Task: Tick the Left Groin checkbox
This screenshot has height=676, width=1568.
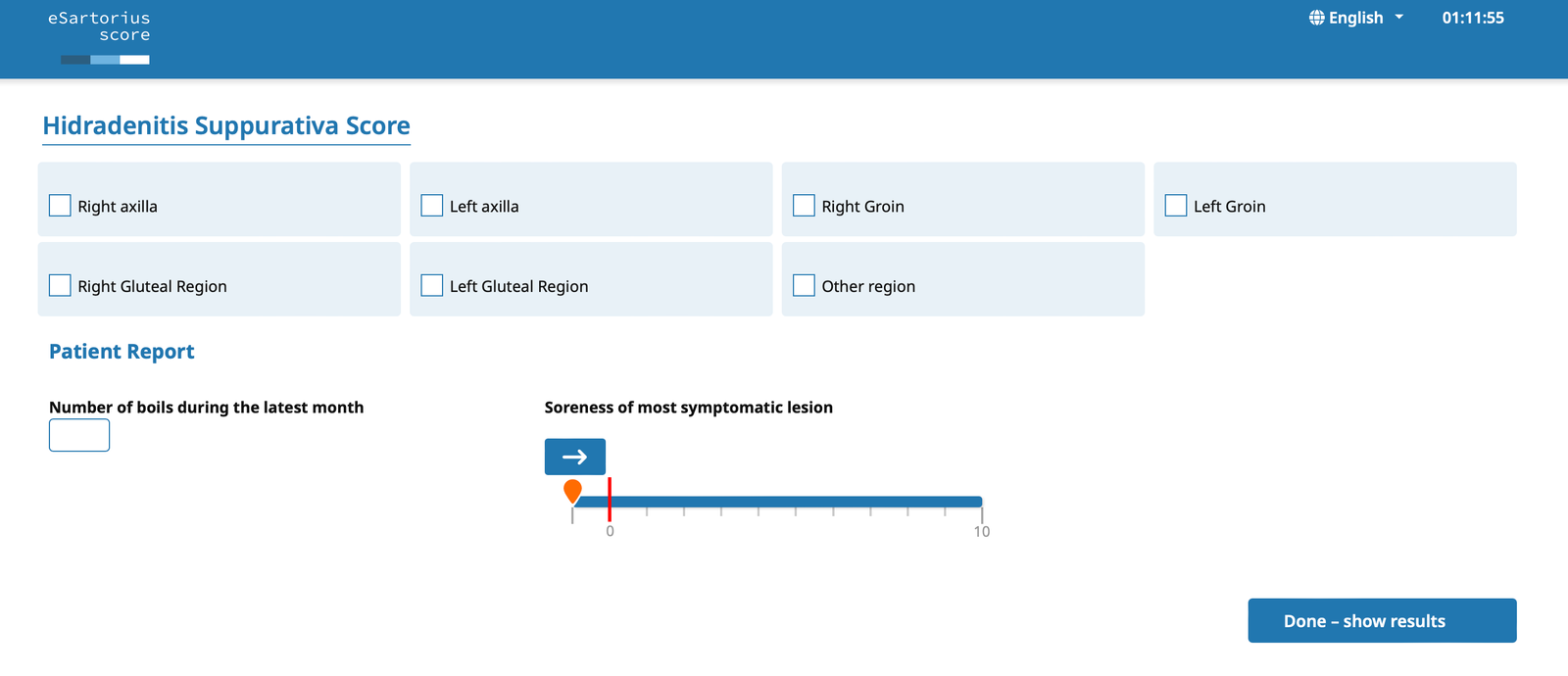Action: click(1176, 206)
